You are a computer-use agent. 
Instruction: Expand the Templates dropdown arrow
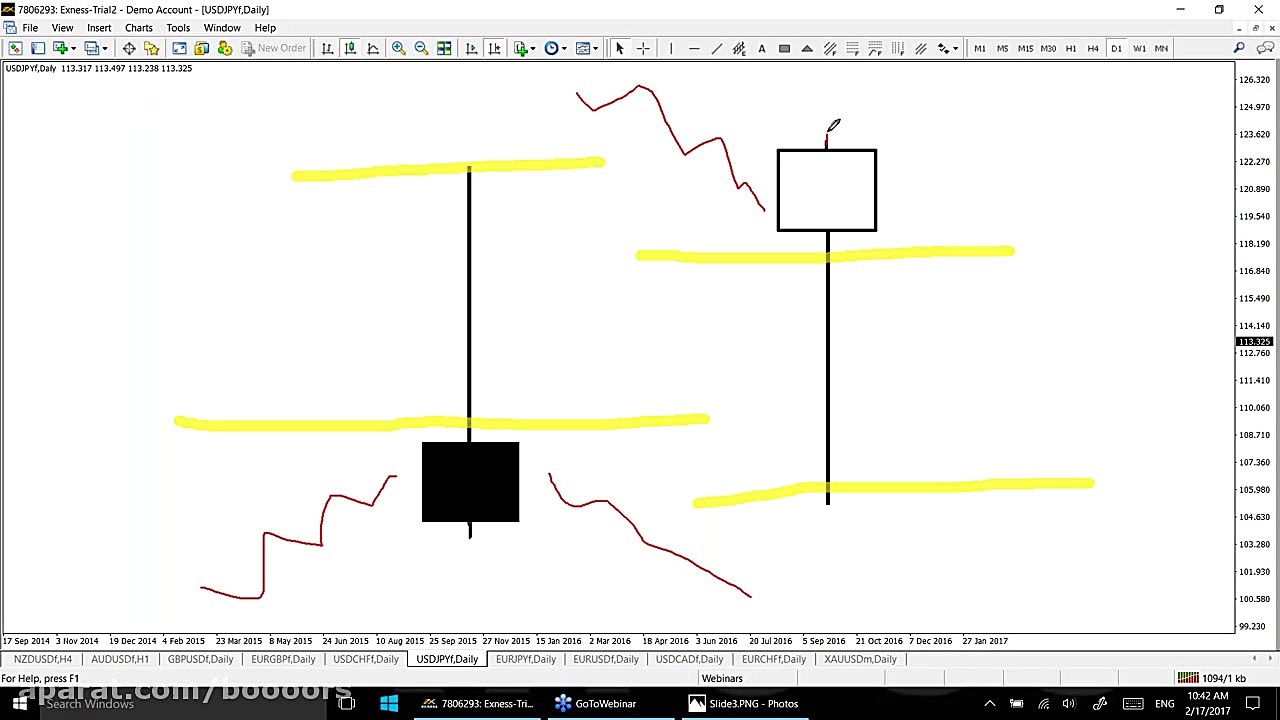pyautogui.click(x=595, y=48)
